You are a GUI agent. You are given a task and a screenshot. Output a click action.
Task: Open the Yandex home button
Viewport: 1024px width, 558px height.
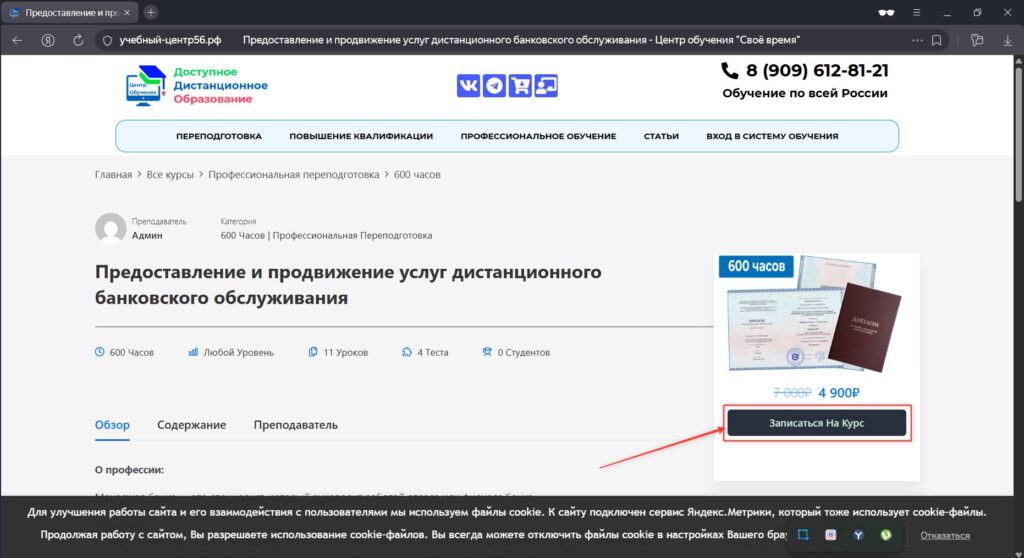click(x=48, y=40)
